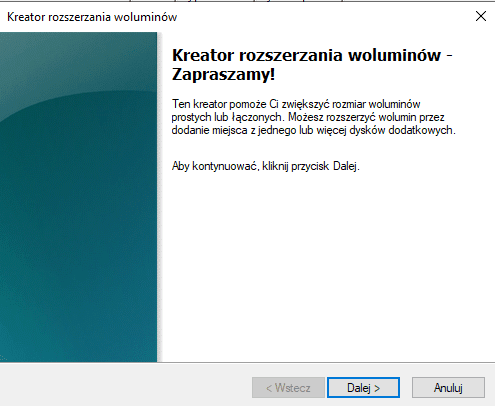495x406 pixels.
Task: Click the greyed-out < Wstecz button
Action: (x=288, y=387)
